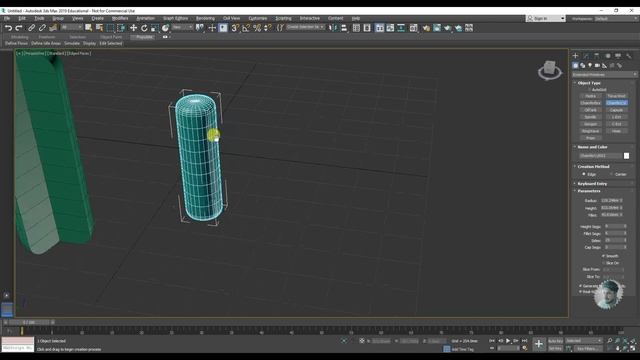Image resolution: width=640 pixels, height=360 pixels.
Task: Switch to the Modify command panel tab
Action: (x=586, y=56)
